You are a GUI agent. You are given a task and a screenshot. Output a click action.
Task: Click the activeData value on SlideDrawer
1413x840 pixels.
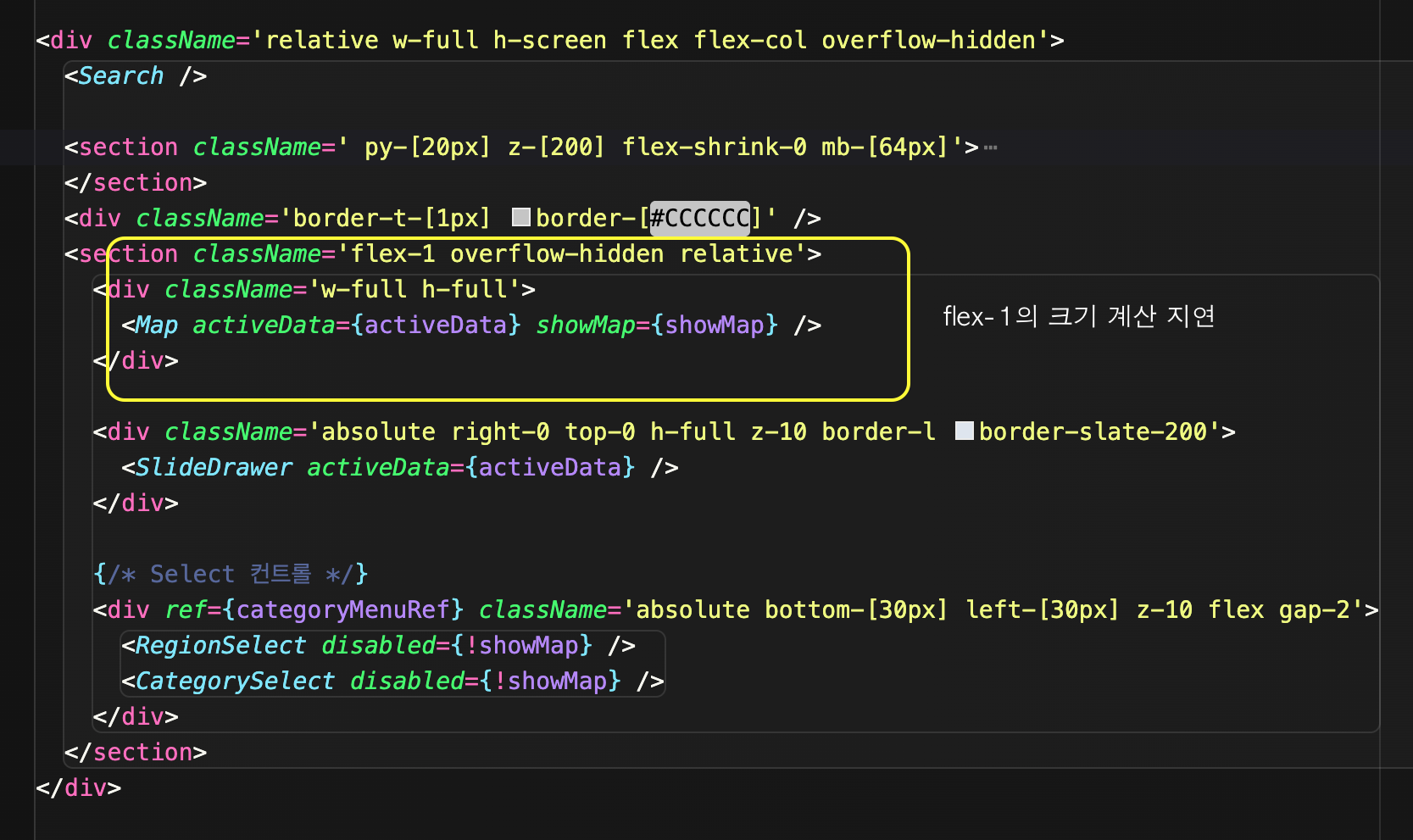(556, 468)
